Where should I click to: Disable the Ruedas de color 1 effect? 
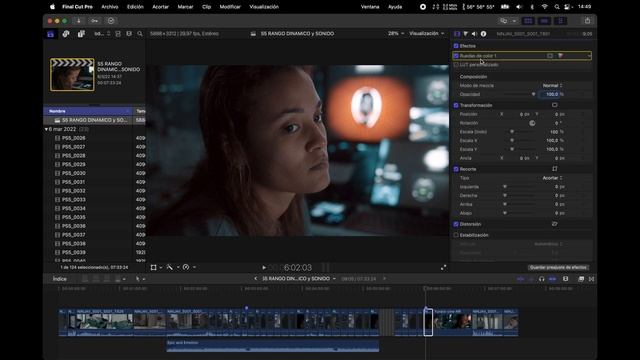[456, 56]
